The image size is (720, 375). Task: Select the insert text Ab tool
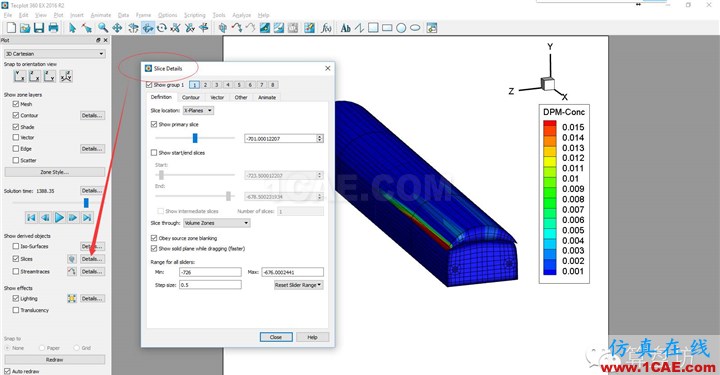[345, 28]
